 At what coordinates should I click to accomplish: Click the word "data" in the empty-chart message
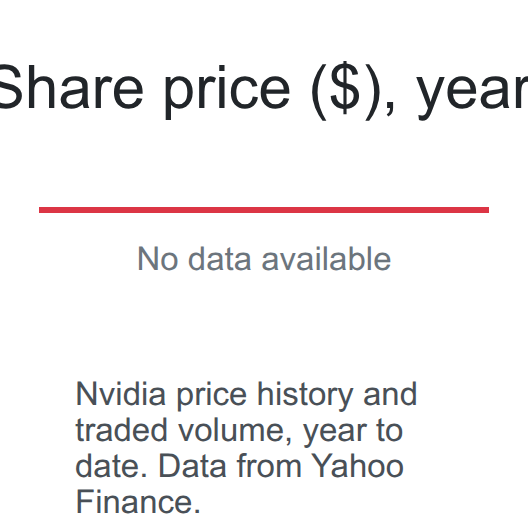click(x=220, y=259)
